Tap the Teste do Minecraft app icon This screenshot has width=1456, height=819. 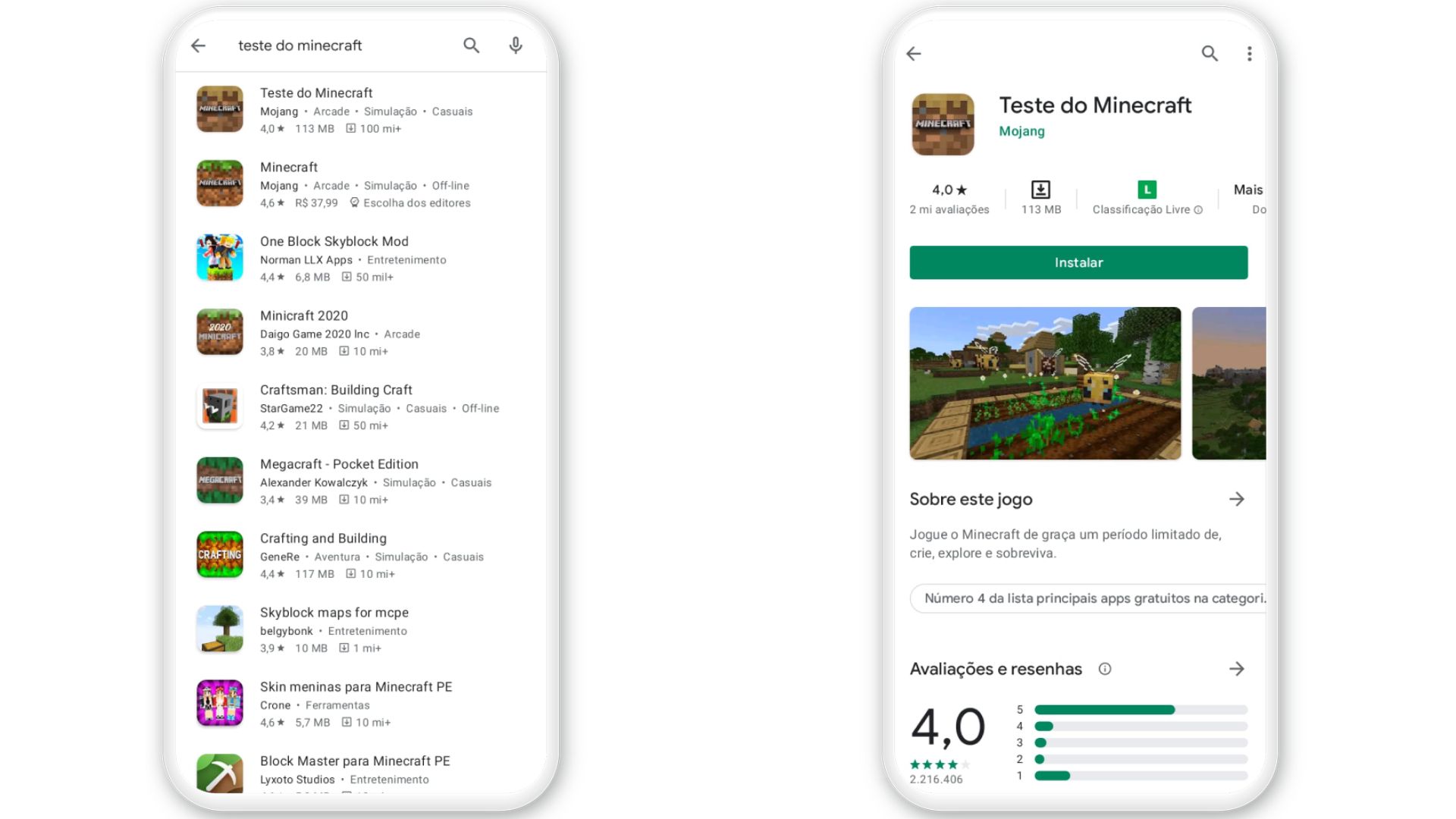coord(219,109)
